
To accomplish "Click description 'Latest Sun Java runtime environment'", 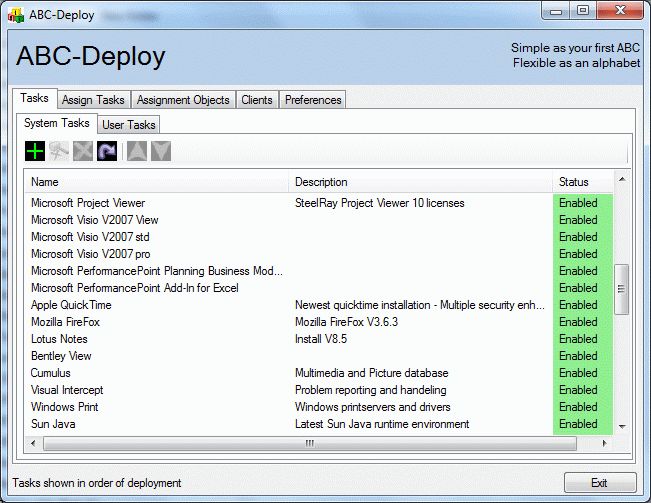I will tap(382, 424).
